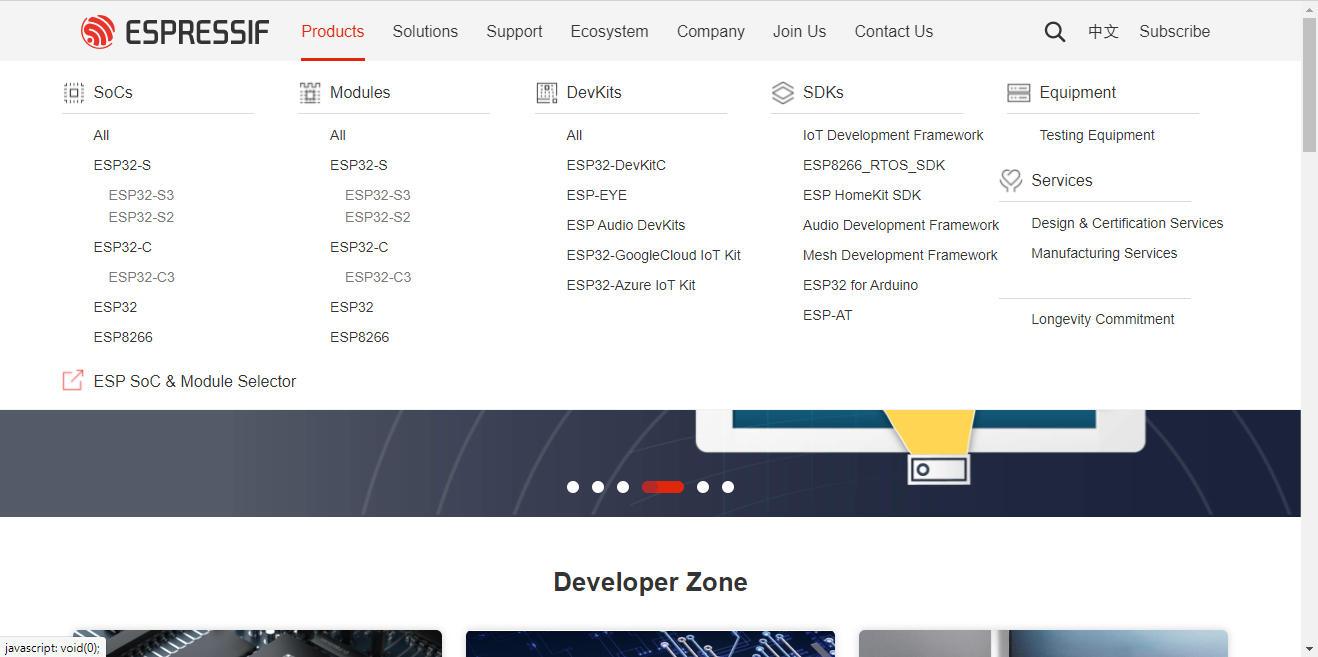
Task: Expand the Ecosystem menu
Action: [x=609, y=31]
